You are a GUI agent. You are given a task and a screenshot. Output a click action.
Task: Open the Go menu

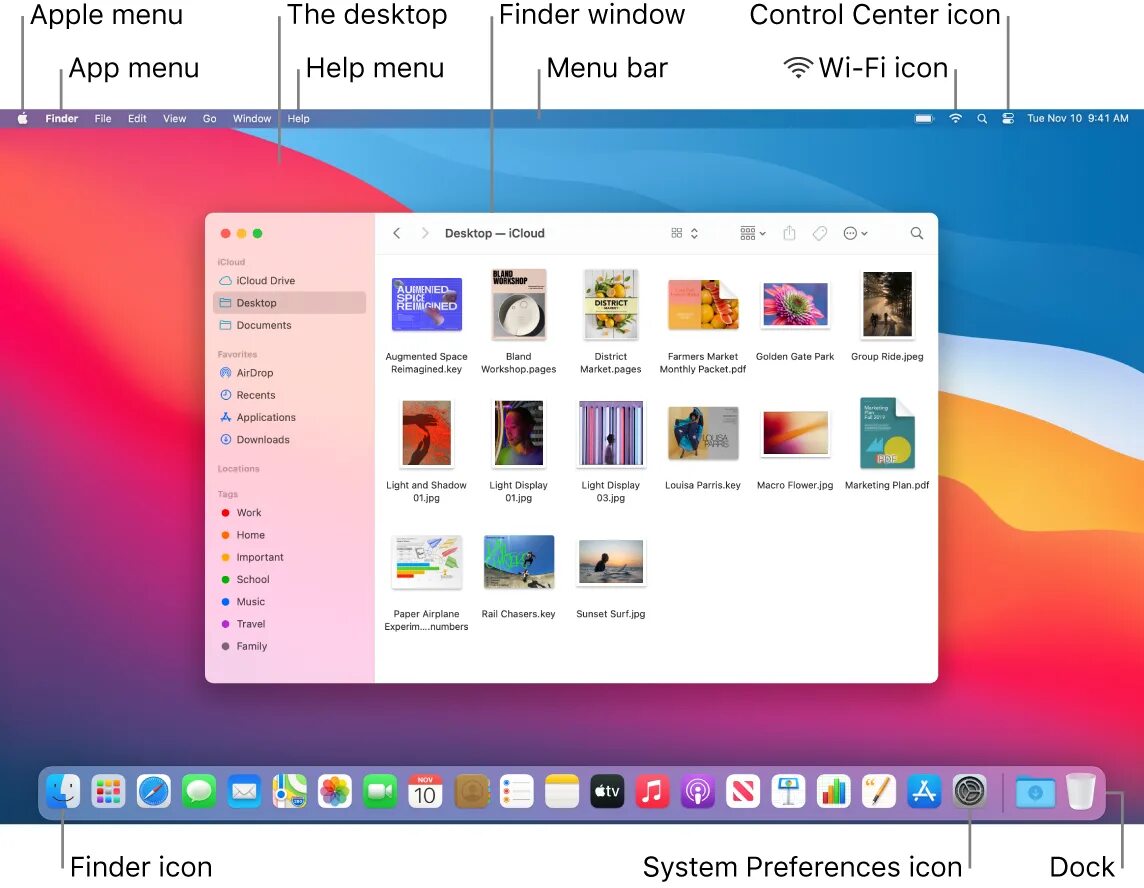pyautogui.click(x=209, y=118)
